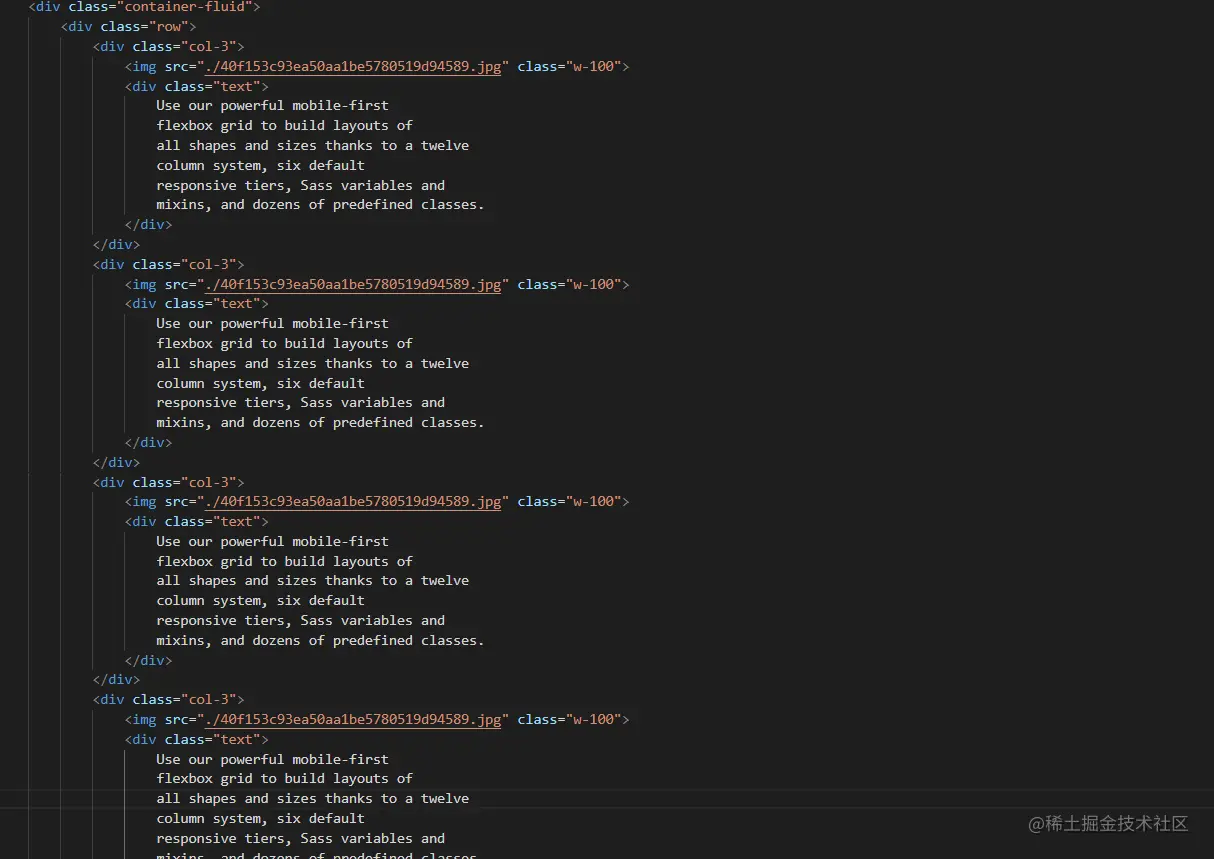Click the highlighted line "all shapes and sizes thanks to a twelve"
This screenshot has width=1214, height=859.
click(312, 798)
